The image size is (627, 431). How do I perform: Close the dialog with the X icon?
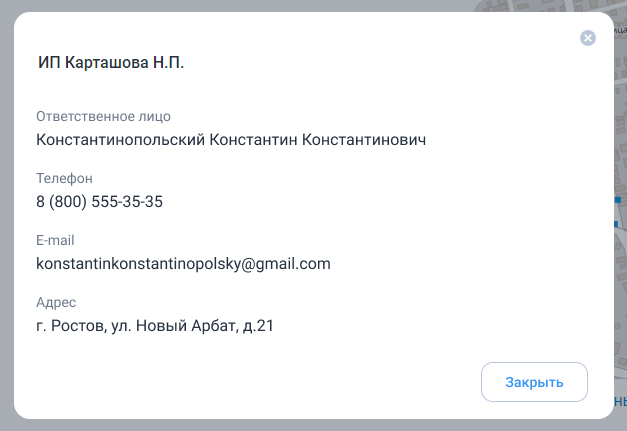(x=587, y=38)
